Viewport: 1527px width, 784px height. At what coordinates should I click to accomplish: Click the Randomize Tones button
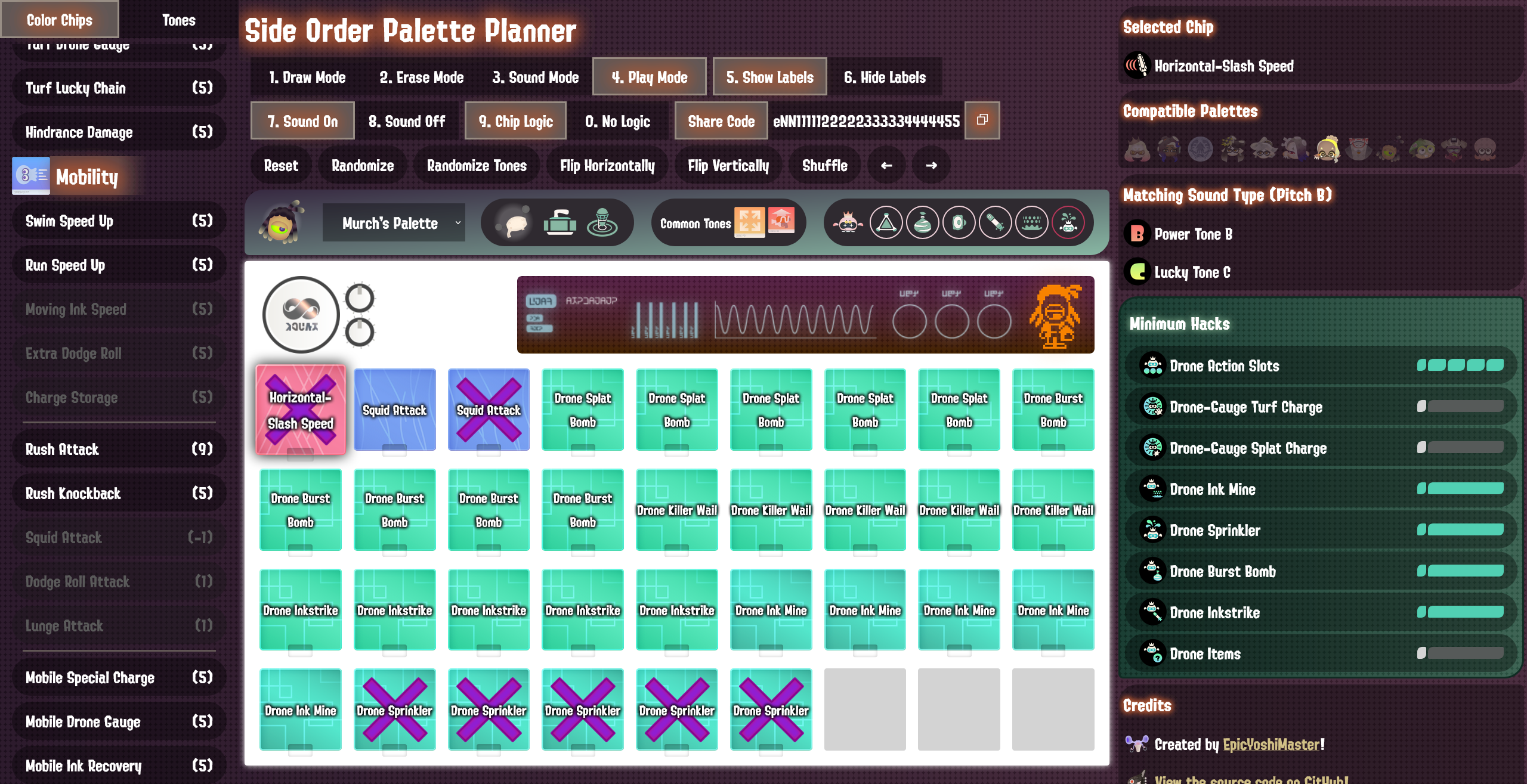click(x=477, y=165)
